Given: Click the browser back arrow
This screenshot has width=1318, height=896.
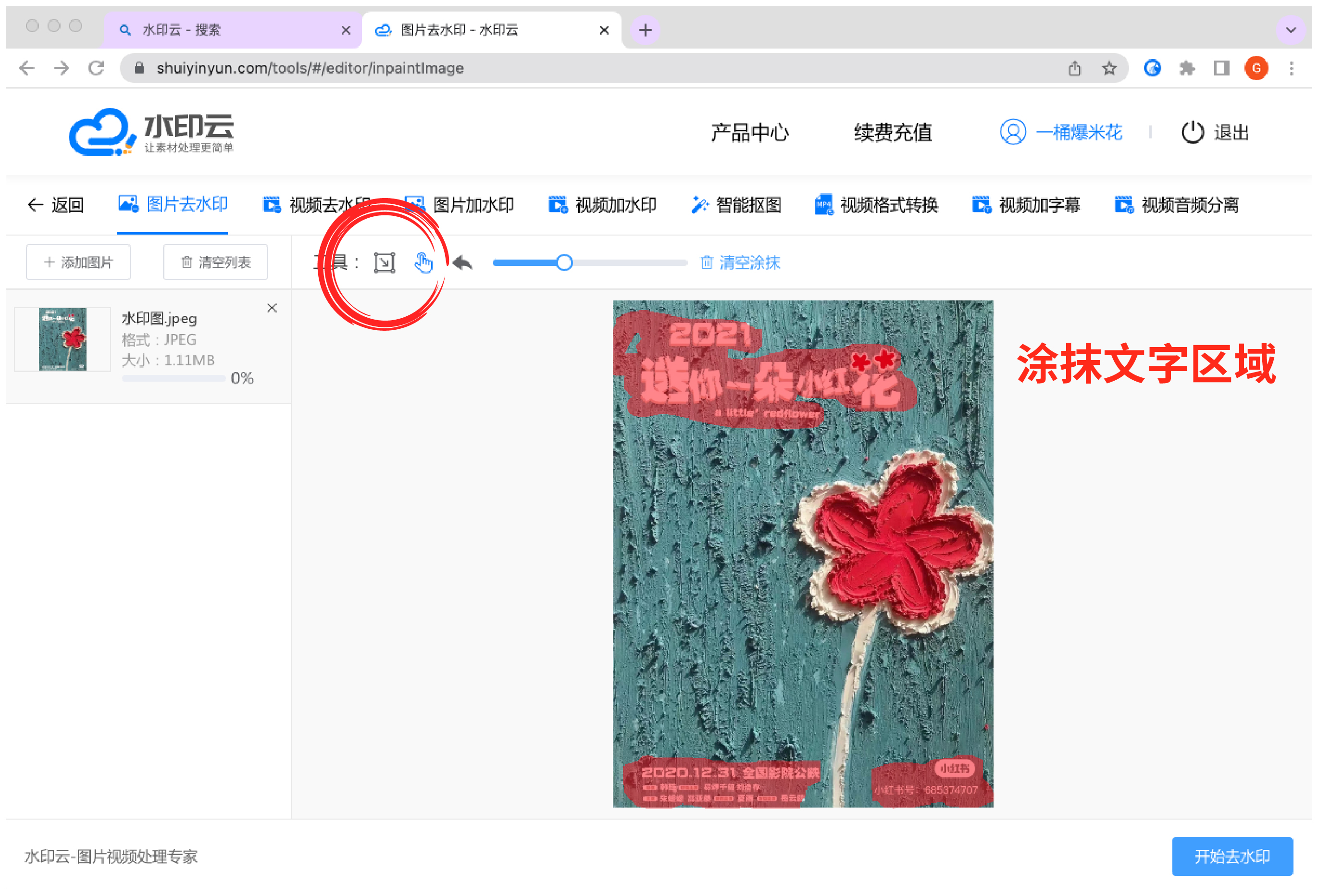Looking at the screenshot, I should (x=26, y=68).
